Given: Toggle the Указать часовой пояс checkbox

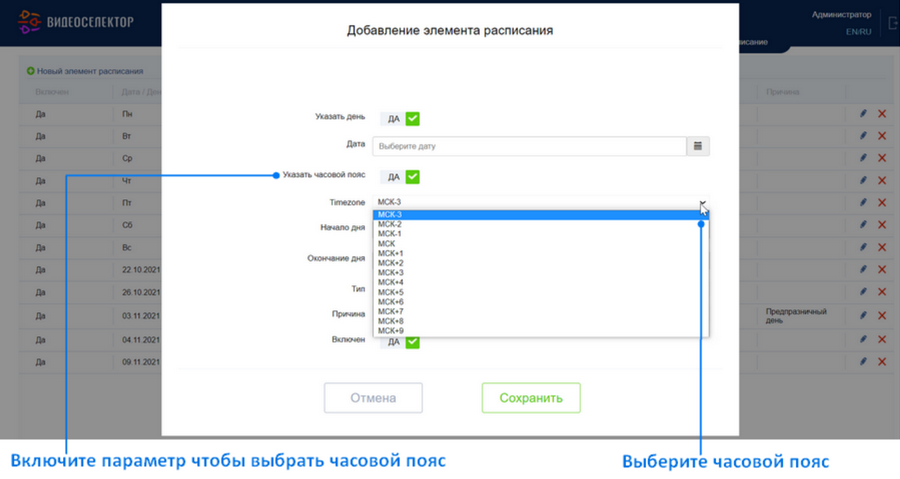Looking at the screenshot, I should click(412, 177).
